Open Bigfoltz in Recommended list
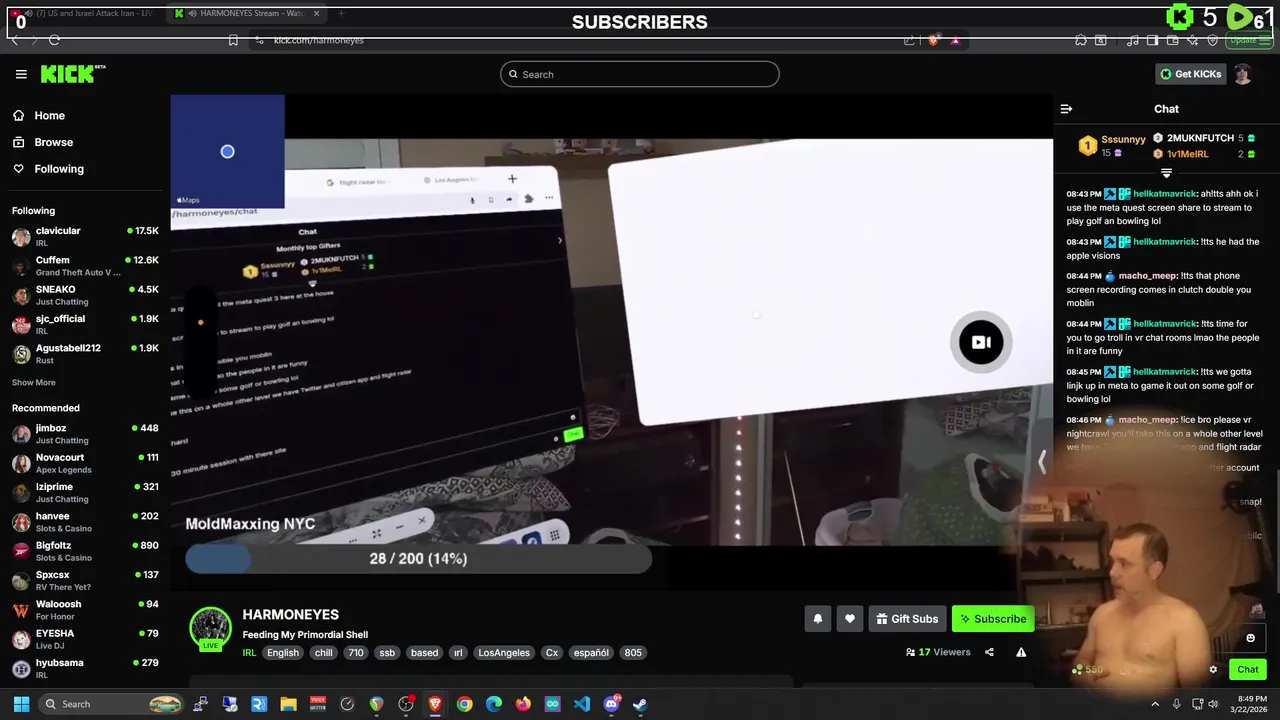1280x720 pixels. click(85, 551)
